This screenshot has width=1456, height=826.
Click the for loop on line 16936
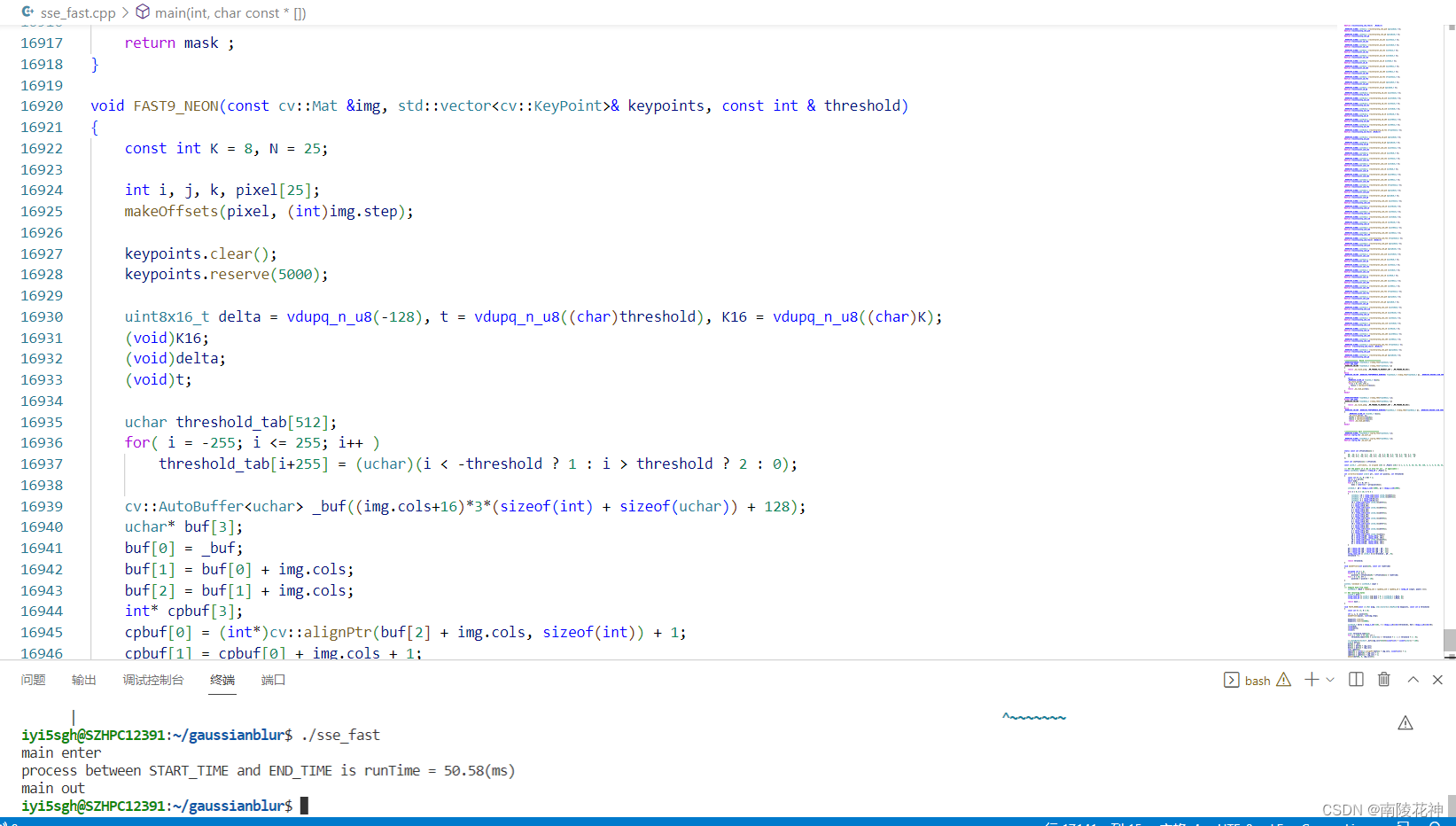click(x=253, y=442)
